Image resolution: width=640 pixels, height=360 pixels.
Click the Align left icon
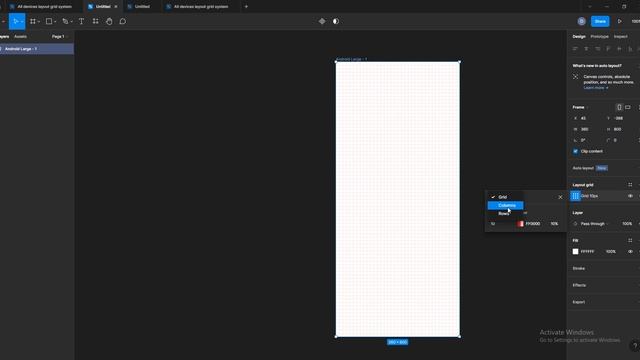[576, 49]
